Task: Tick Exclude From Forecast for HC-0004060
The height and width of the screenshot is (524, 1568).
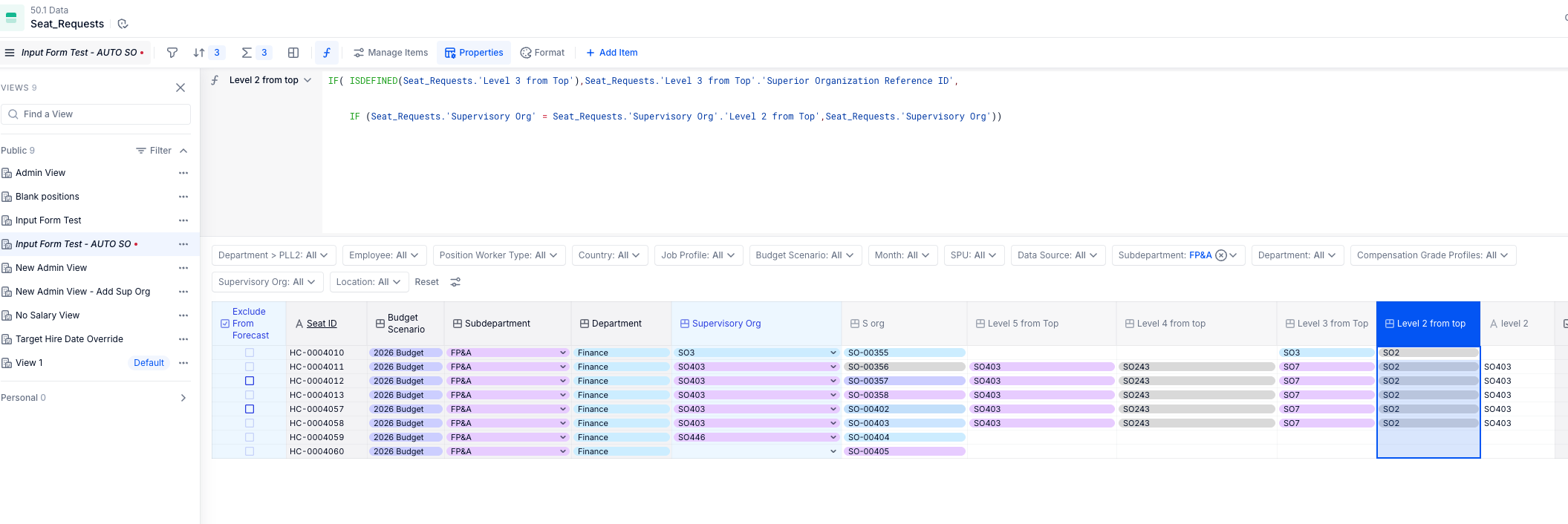Action: (x=250, y=451)
